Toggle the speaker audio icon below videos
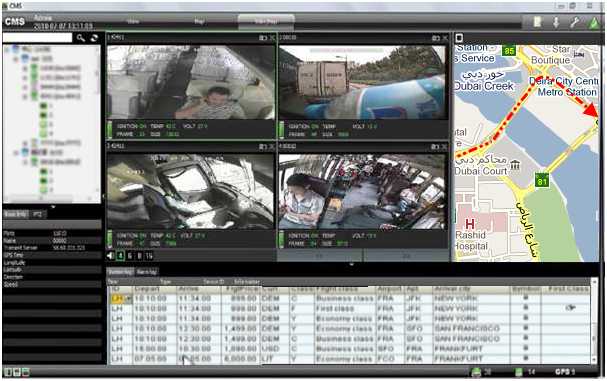 (x=111, y=256)
